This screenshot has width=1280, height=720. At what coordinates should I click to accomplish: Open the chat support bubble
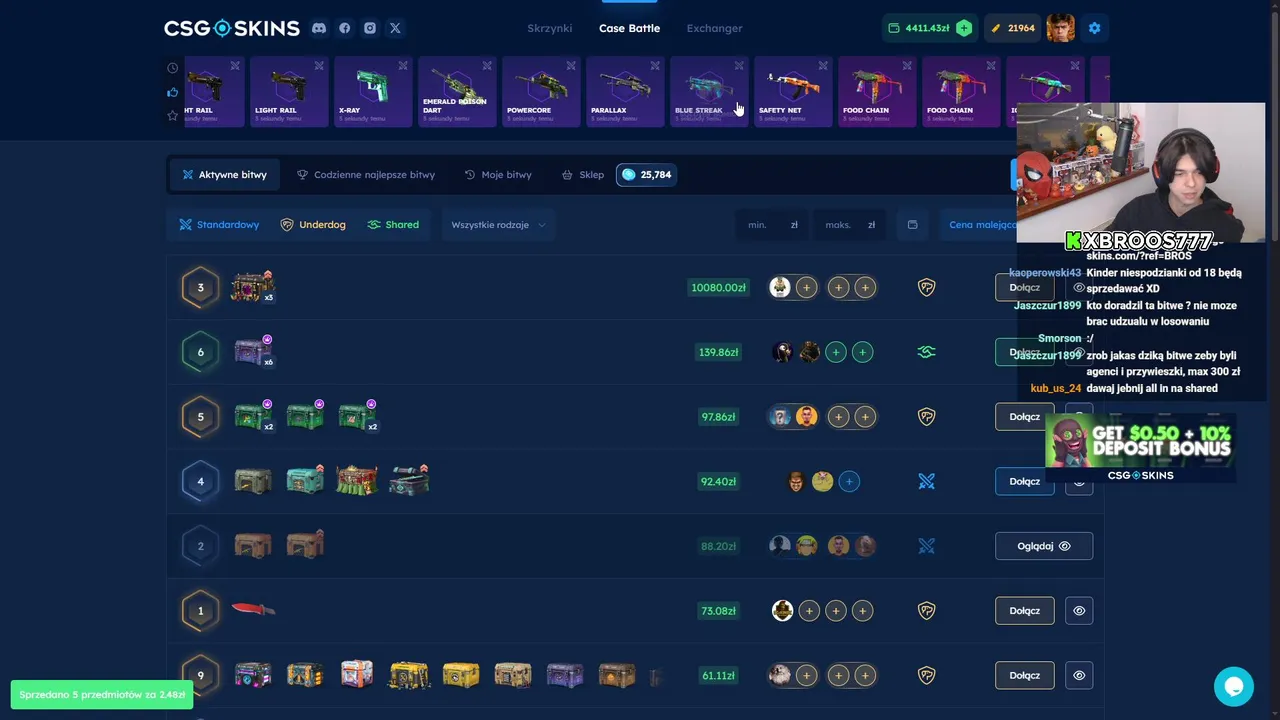tap(1234, 687)
